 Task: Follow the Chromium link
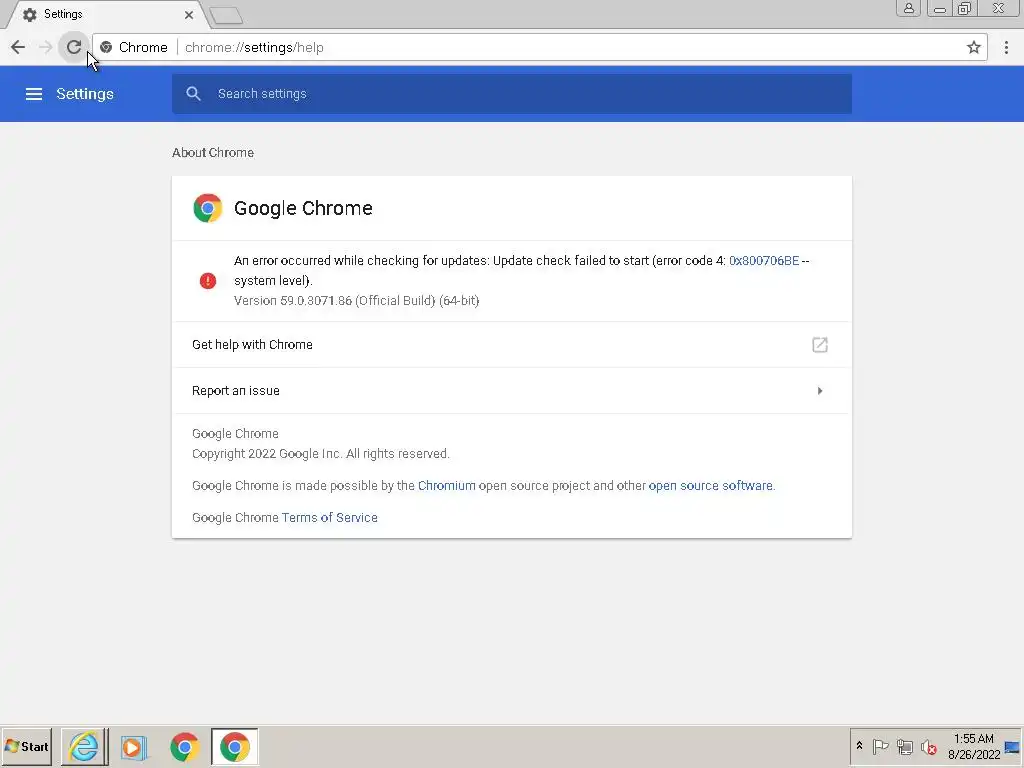pyautogui.click(x=447, y=485)
